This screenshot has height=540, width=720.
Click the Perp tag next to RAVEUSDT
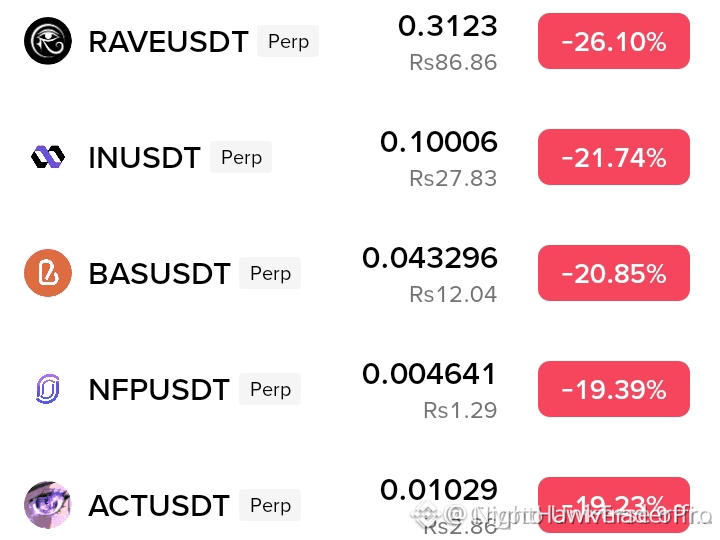point(288,41)
